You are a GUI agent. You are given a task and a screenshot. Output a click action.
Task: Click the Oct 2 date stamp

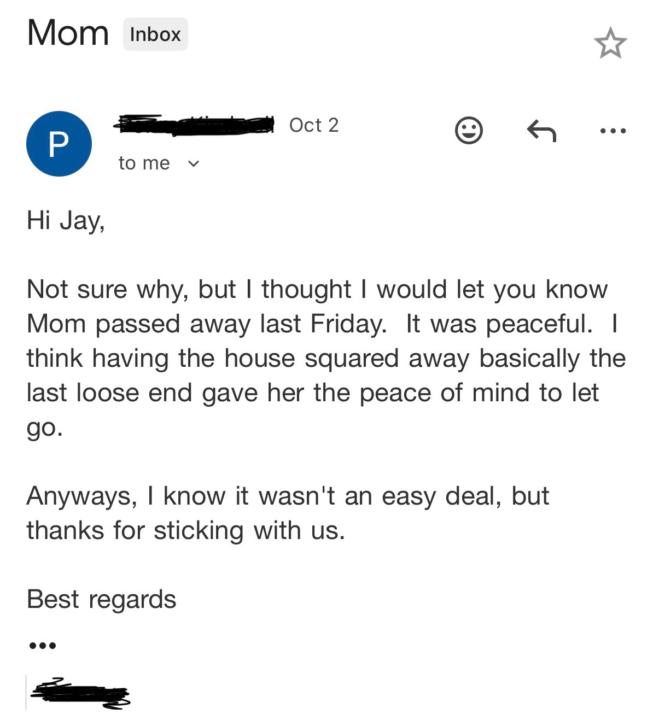click(314, 125)
